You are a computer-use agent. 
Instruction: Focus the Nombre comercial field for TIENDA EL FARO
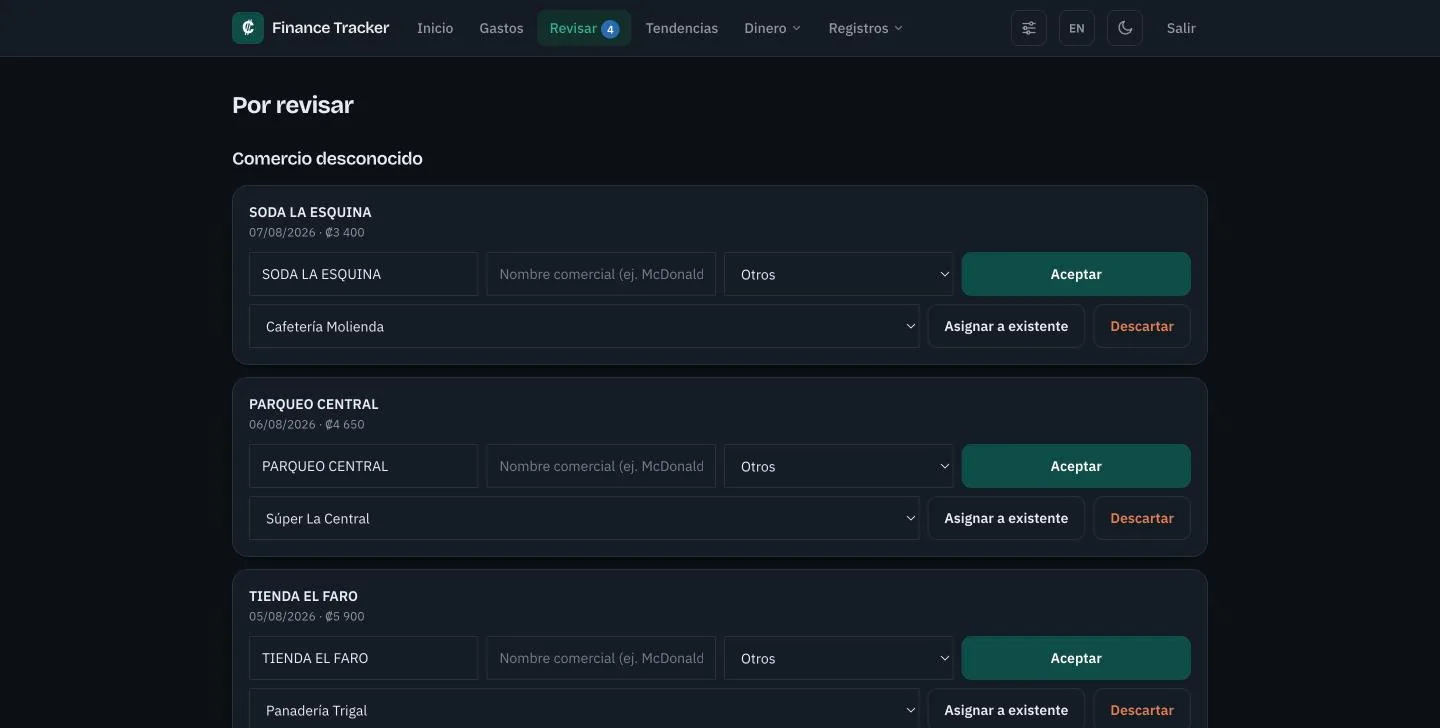601,658
